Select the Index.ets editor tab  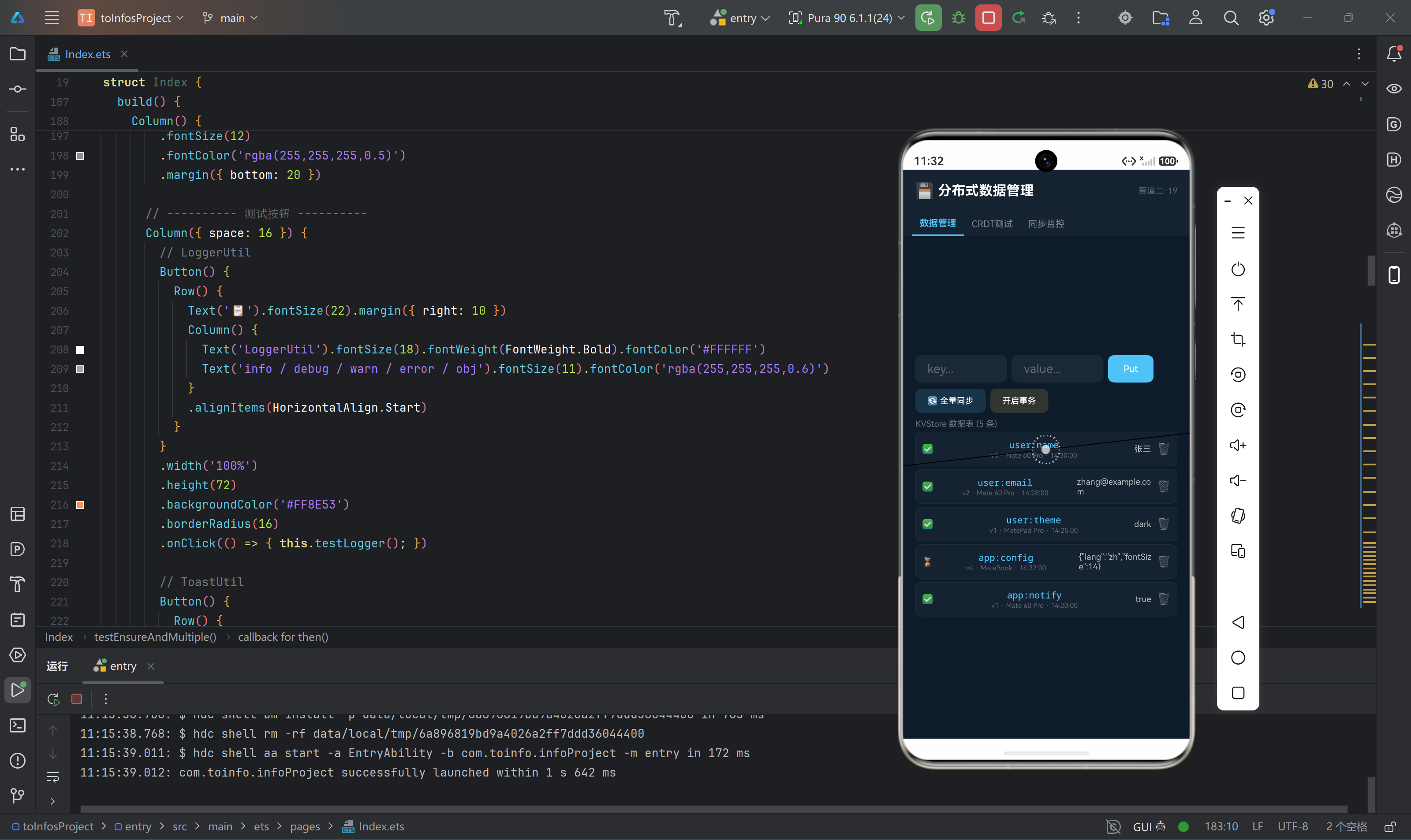[x=88, y=54]
